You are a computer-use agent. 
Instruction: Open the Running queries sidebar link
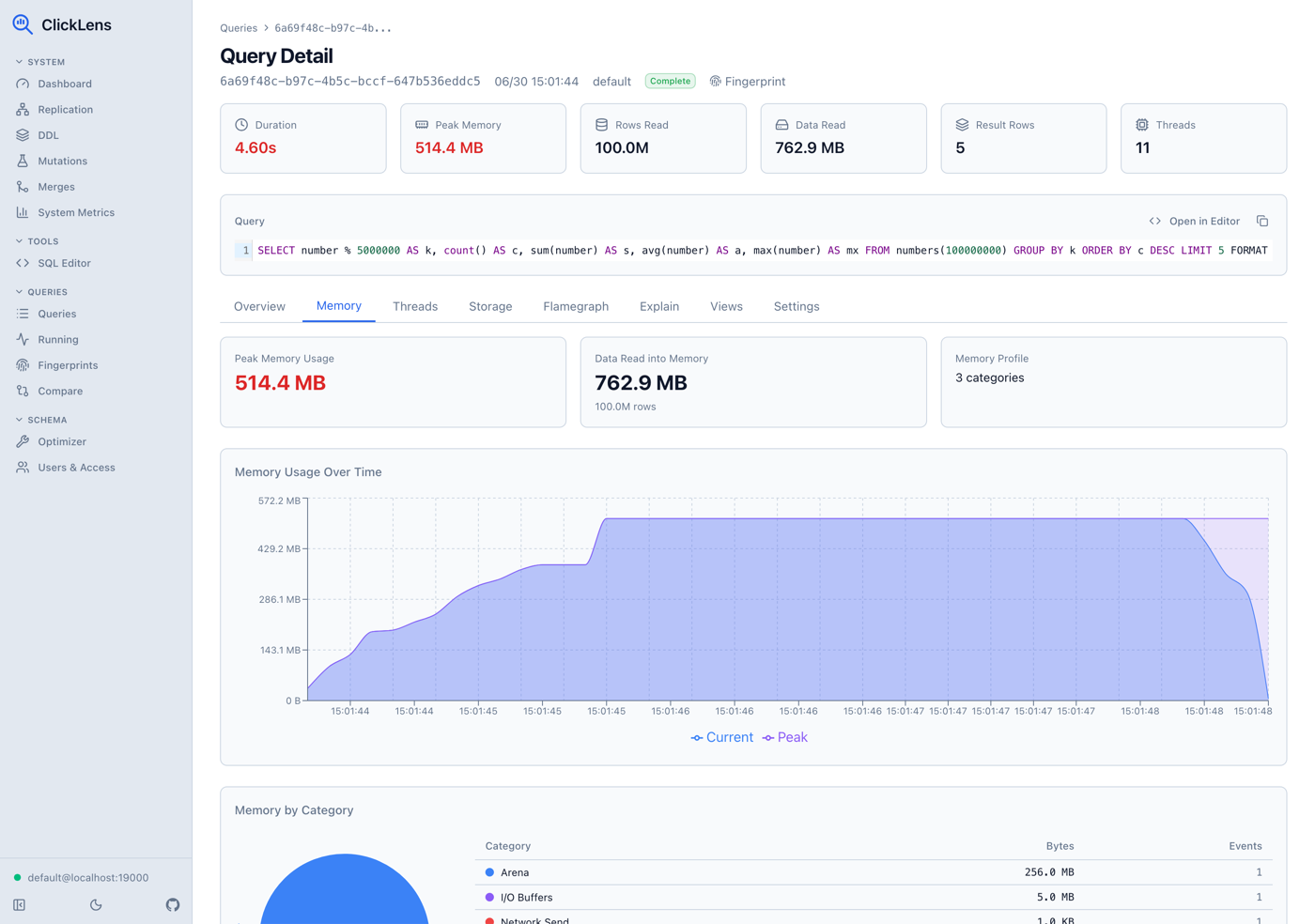(57, 339)
